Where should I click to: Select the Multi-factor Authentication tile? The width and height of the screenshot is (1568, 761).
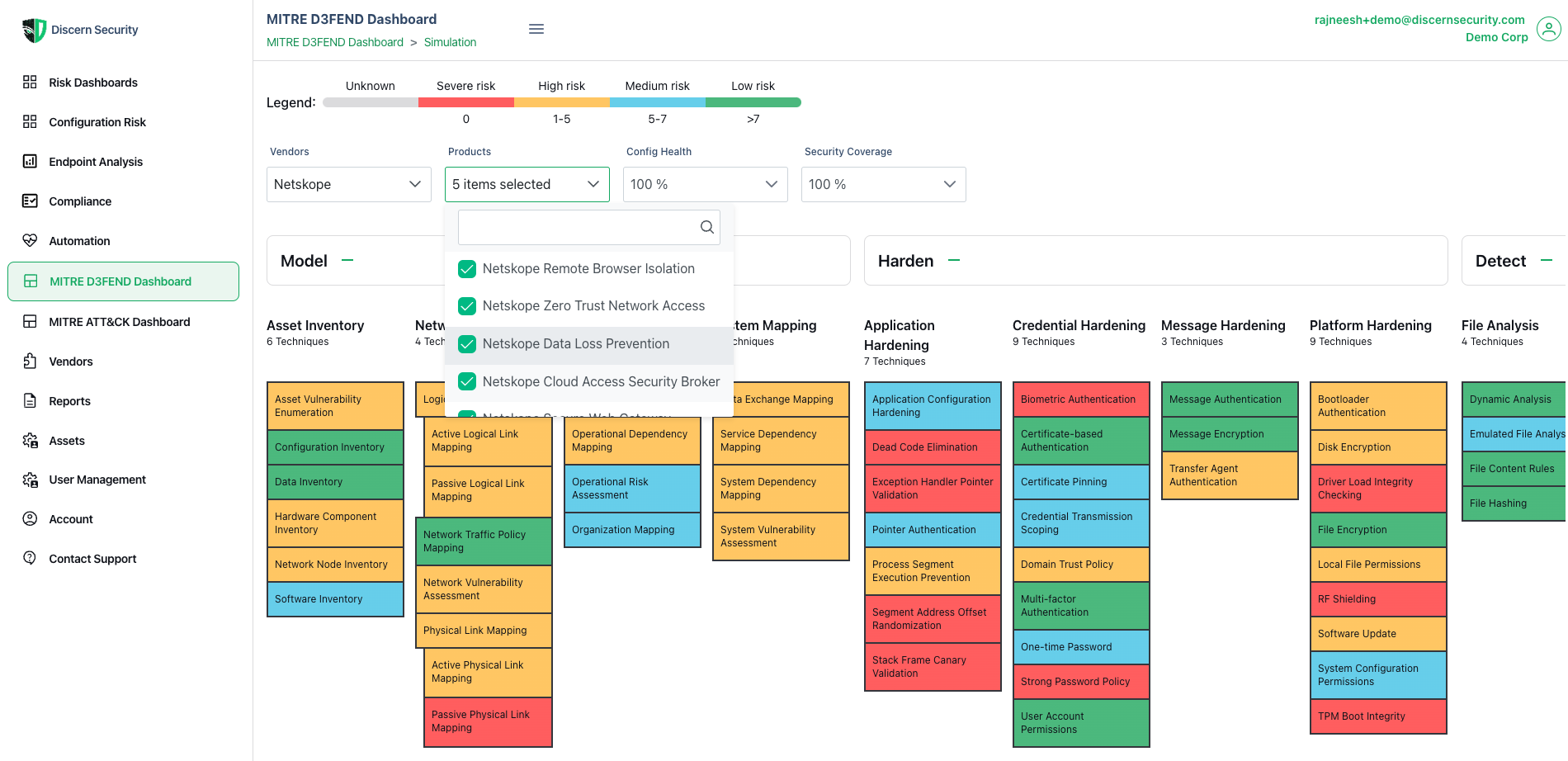[x=1081, y=606]
